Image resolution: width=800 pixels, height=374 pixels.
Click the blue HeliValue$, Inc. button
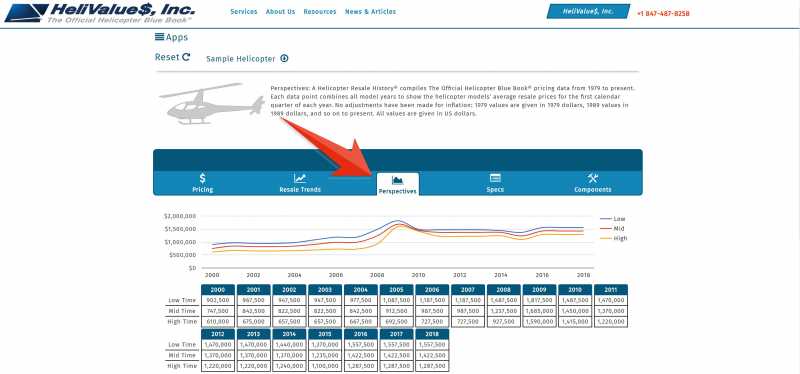[588, 11]
